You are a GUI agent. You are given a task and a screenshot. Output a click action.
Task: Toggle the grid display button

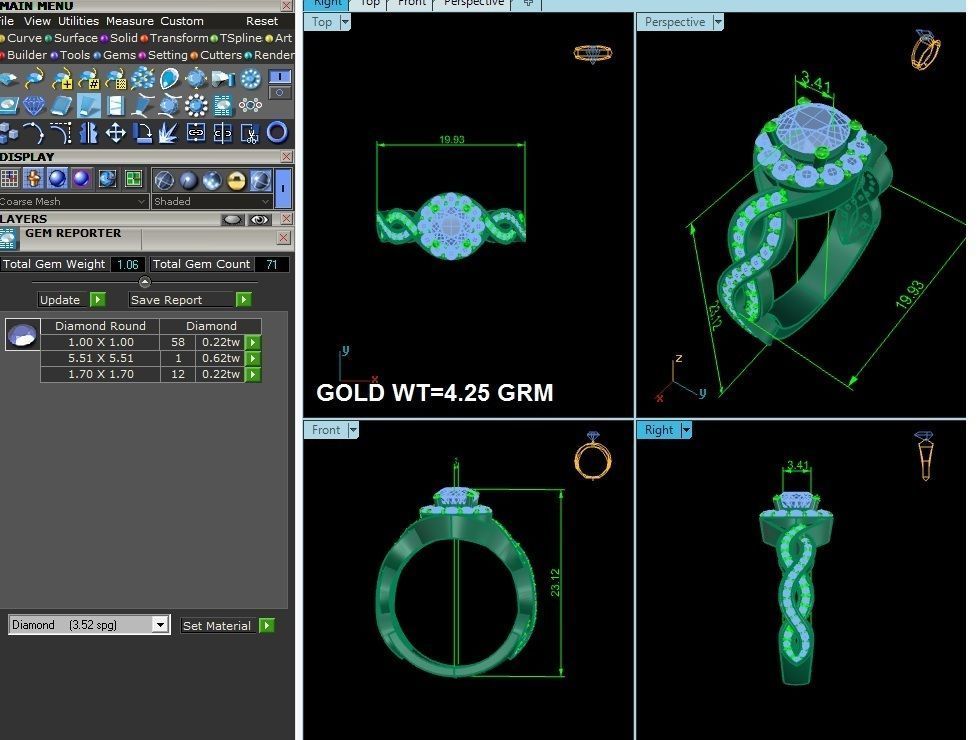(x=9, y=179)
